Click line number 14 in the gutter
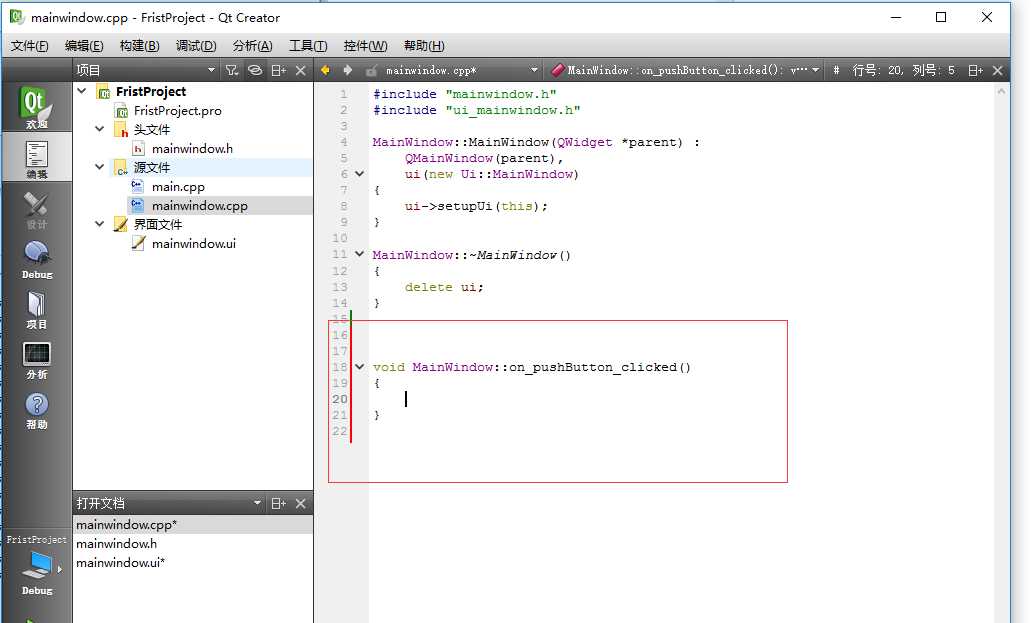This screenshot has width=1031, height=623. pos(339,303)
